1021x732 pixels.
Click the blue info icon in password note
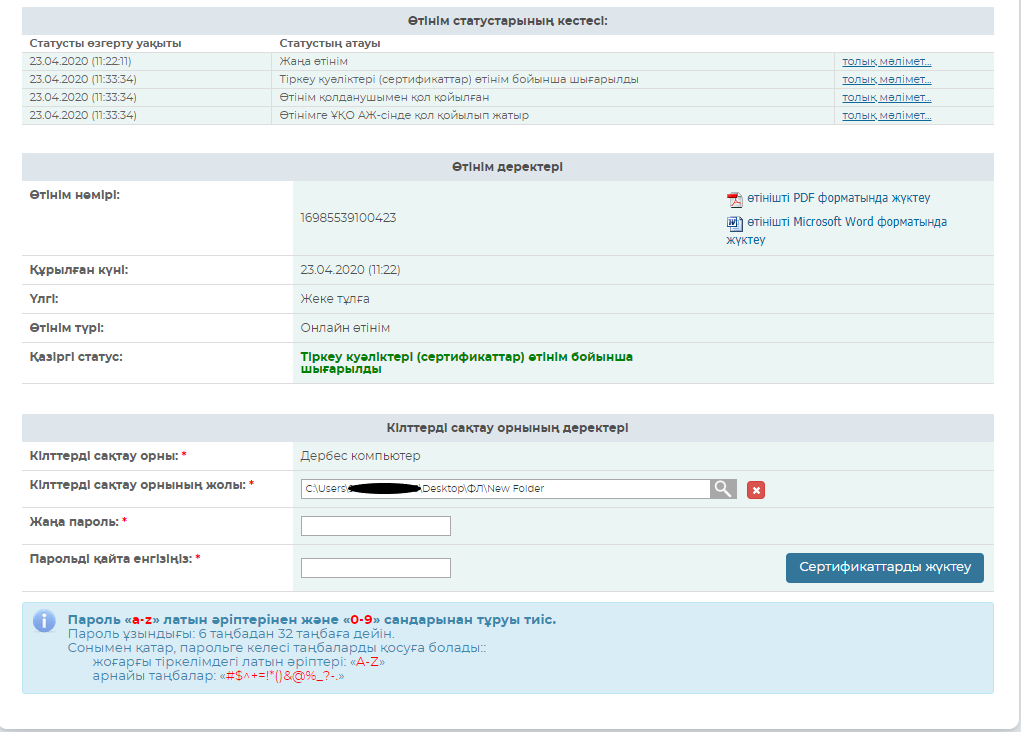coord(44,621)
